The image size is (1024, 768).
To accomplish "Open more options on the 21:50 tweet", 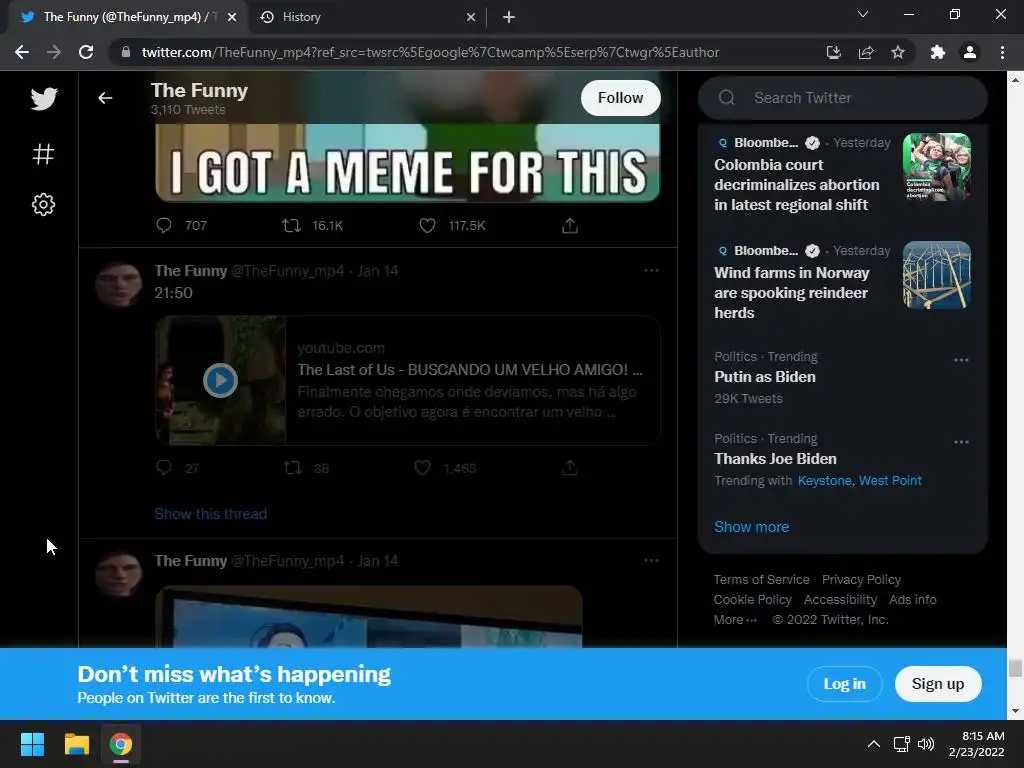I will click(x=651, y=270).
